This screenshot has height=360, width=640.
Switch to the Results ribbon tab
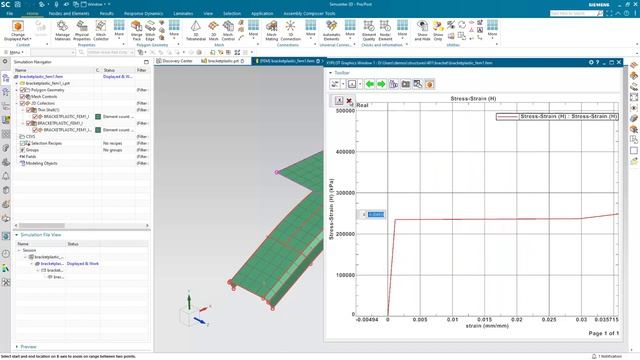tap(107, 13)
